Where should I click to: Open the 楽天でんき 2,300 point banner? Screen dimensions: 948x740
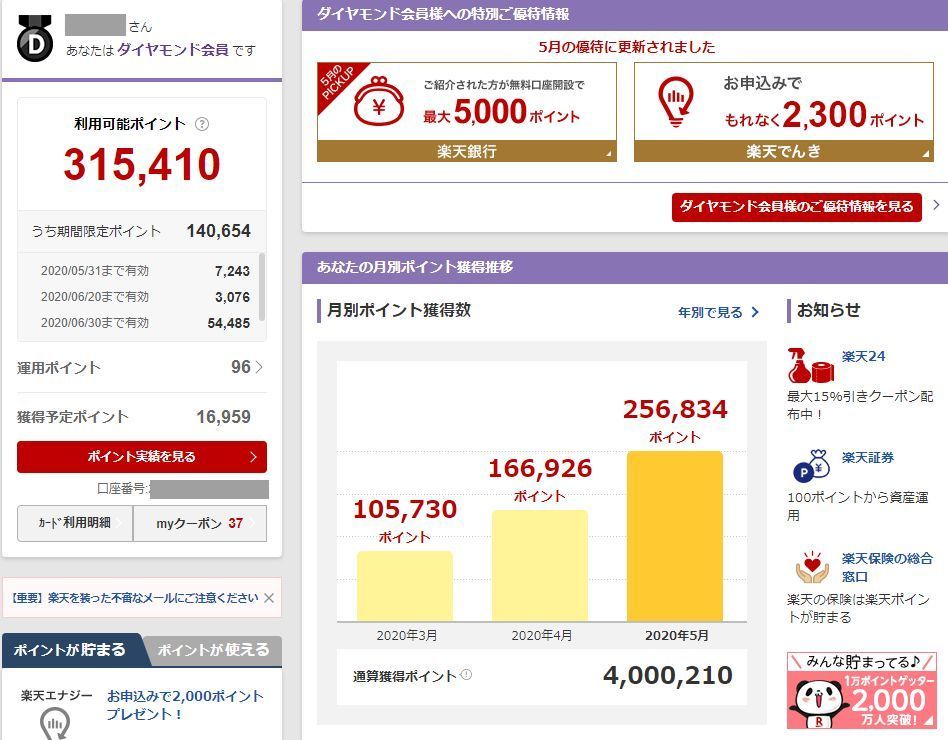[x=784, y=112]
